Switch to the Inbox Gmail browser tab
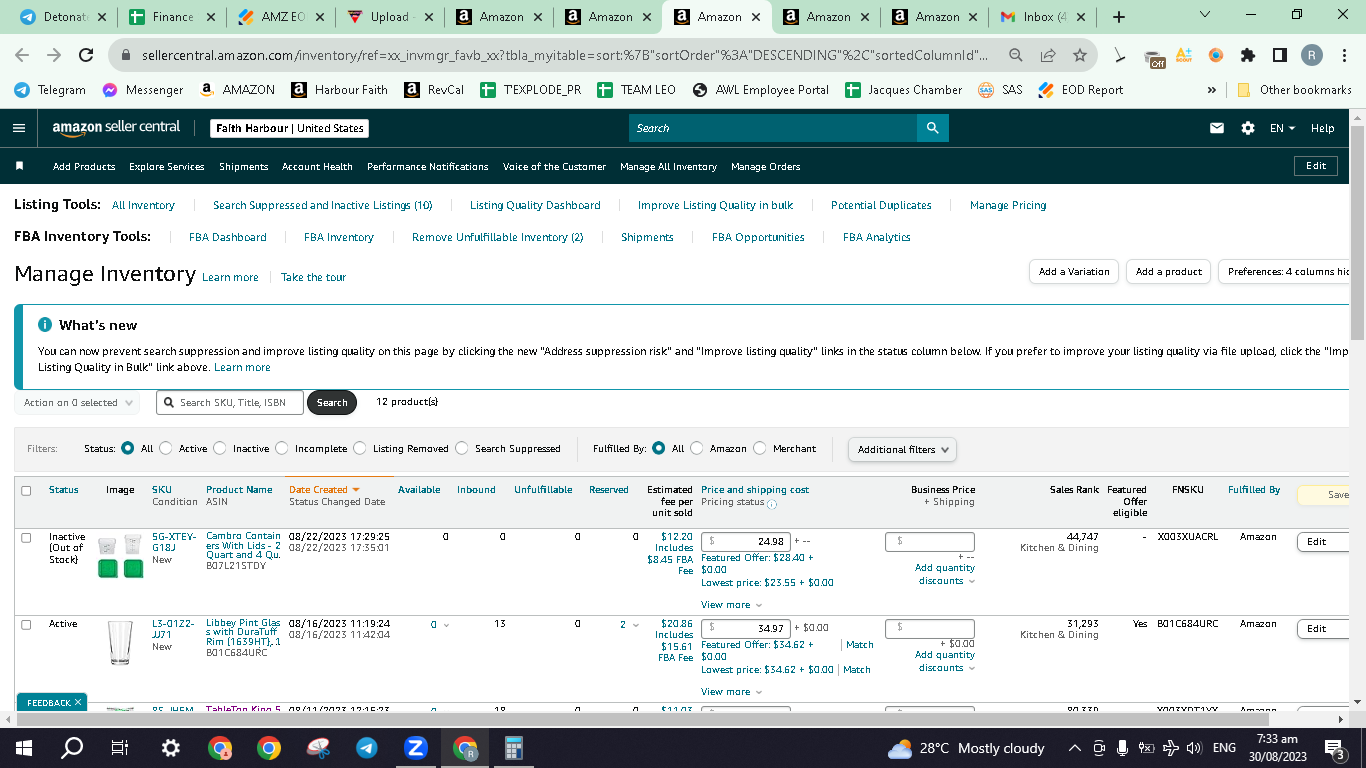Image resolution: width=1366 pixels, height=768 pixels. pyautogui.click(x=1042, y=17)
